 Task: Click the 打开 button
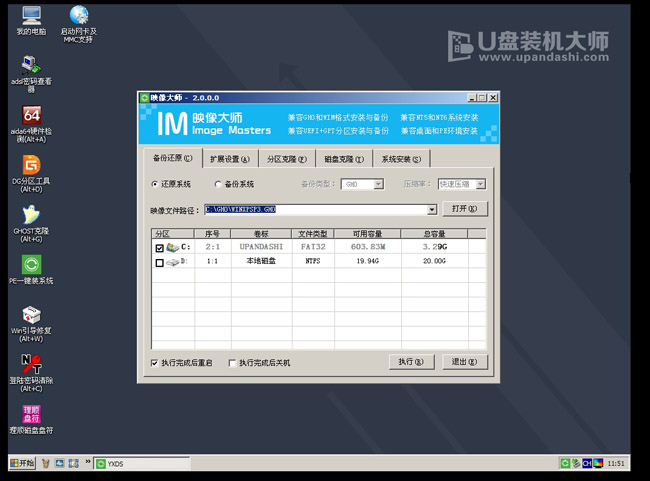pos(465,209)
